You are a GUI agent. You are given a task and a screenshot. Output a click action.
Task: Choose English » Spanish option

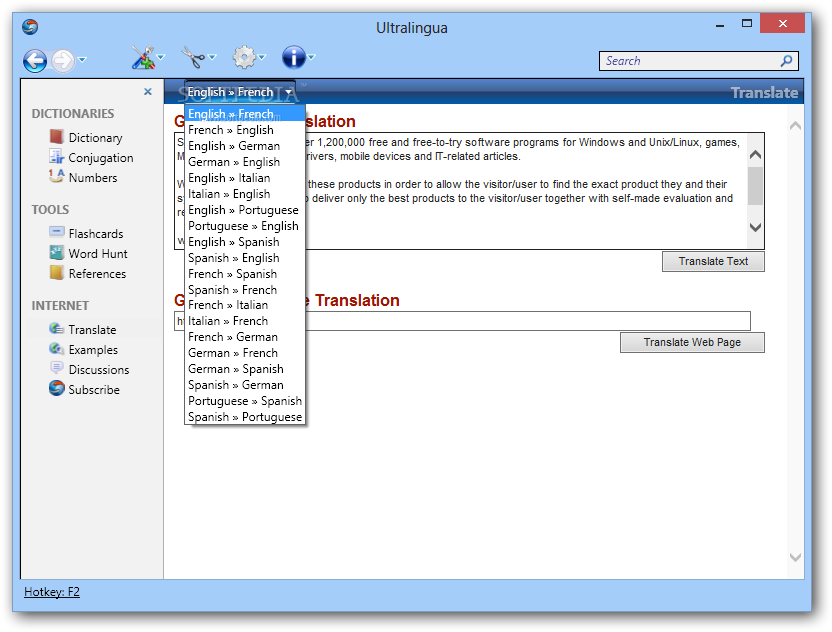click(245, 242)
